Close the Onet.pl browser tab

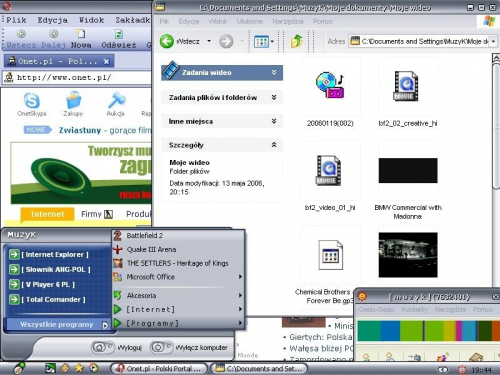pyautogui.click(x=106, y=61)
